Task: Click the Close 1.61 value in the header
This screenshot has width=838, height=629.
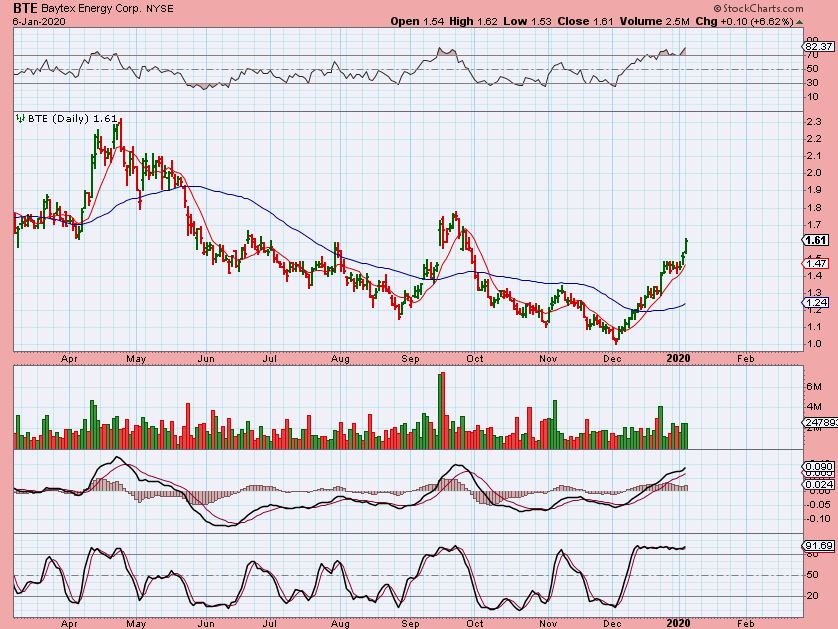Action: [585, 21]
